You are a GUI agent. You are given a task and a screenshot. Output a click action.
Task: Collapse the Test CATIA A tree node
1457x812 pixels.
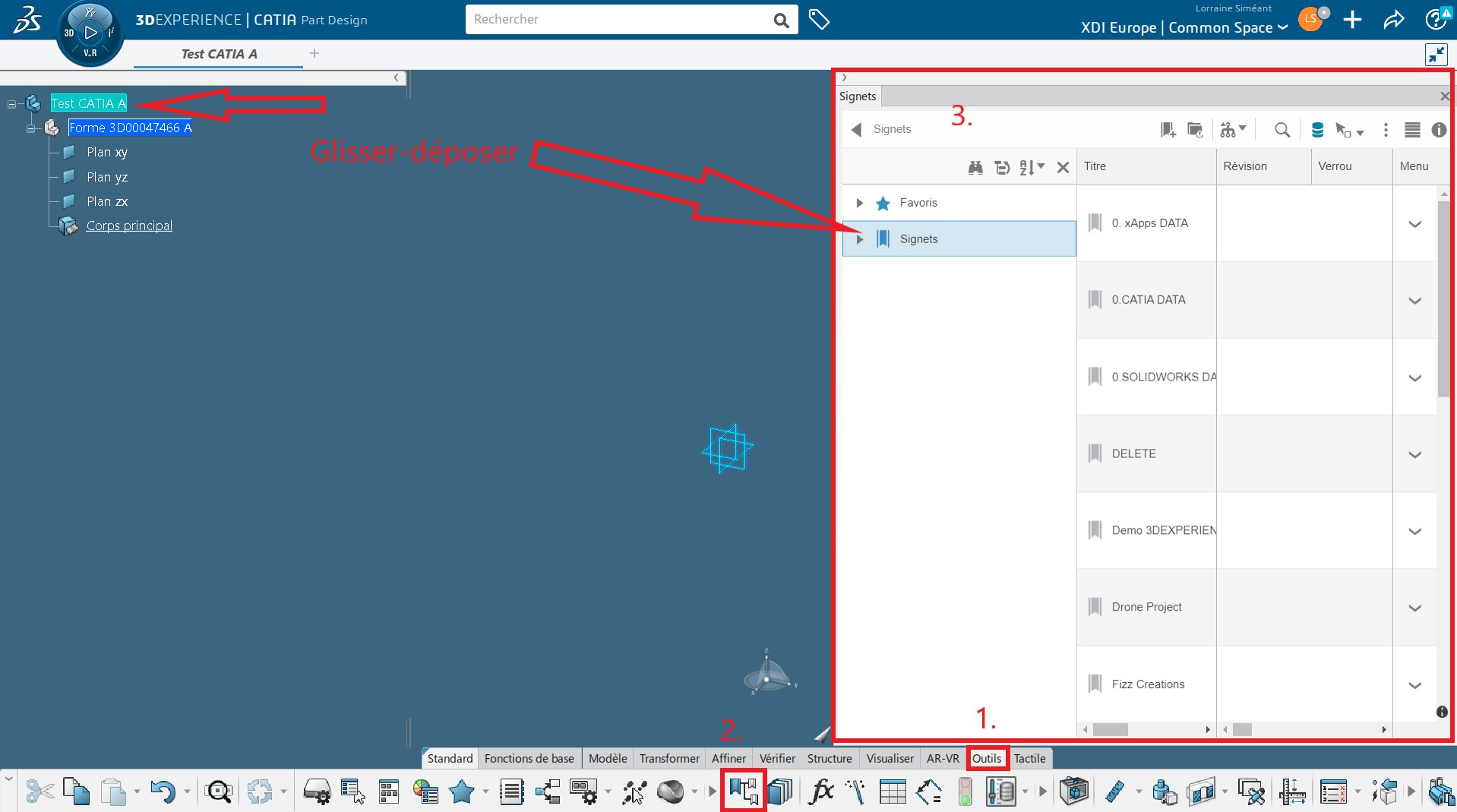[11, 104]
